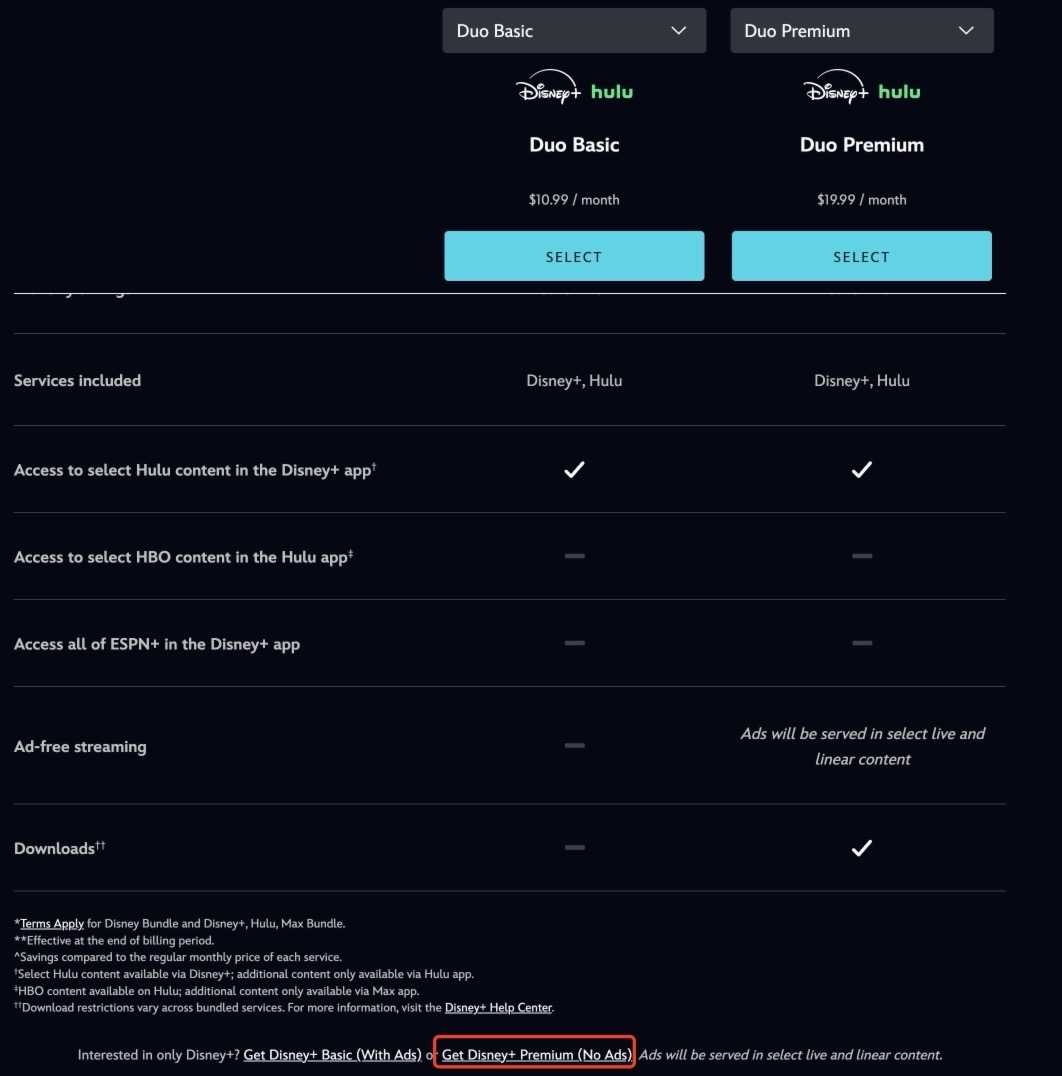The image size is (1062, 1076).
Task: Click Duo Premium's Hulu content checkmark
Action: point(861,469)
